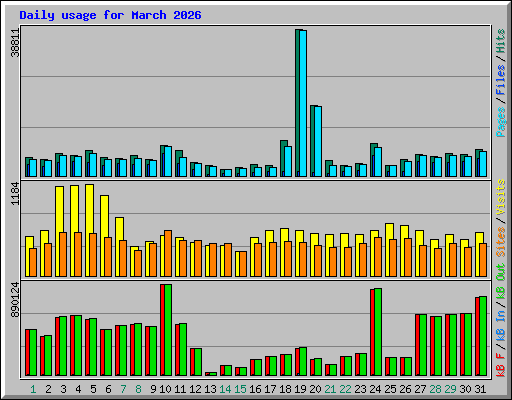Click day label 30 on x-axis
The height and width of the screenshot is (400, 512).
coord(465,389)
